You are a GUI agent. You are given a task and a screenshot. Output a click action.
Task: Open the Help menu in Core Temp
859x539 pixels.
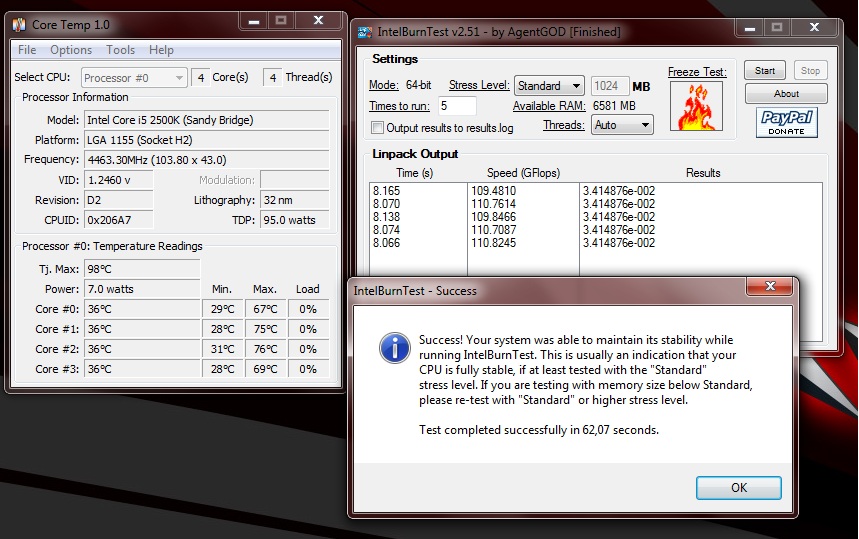[x=161, y=50]
